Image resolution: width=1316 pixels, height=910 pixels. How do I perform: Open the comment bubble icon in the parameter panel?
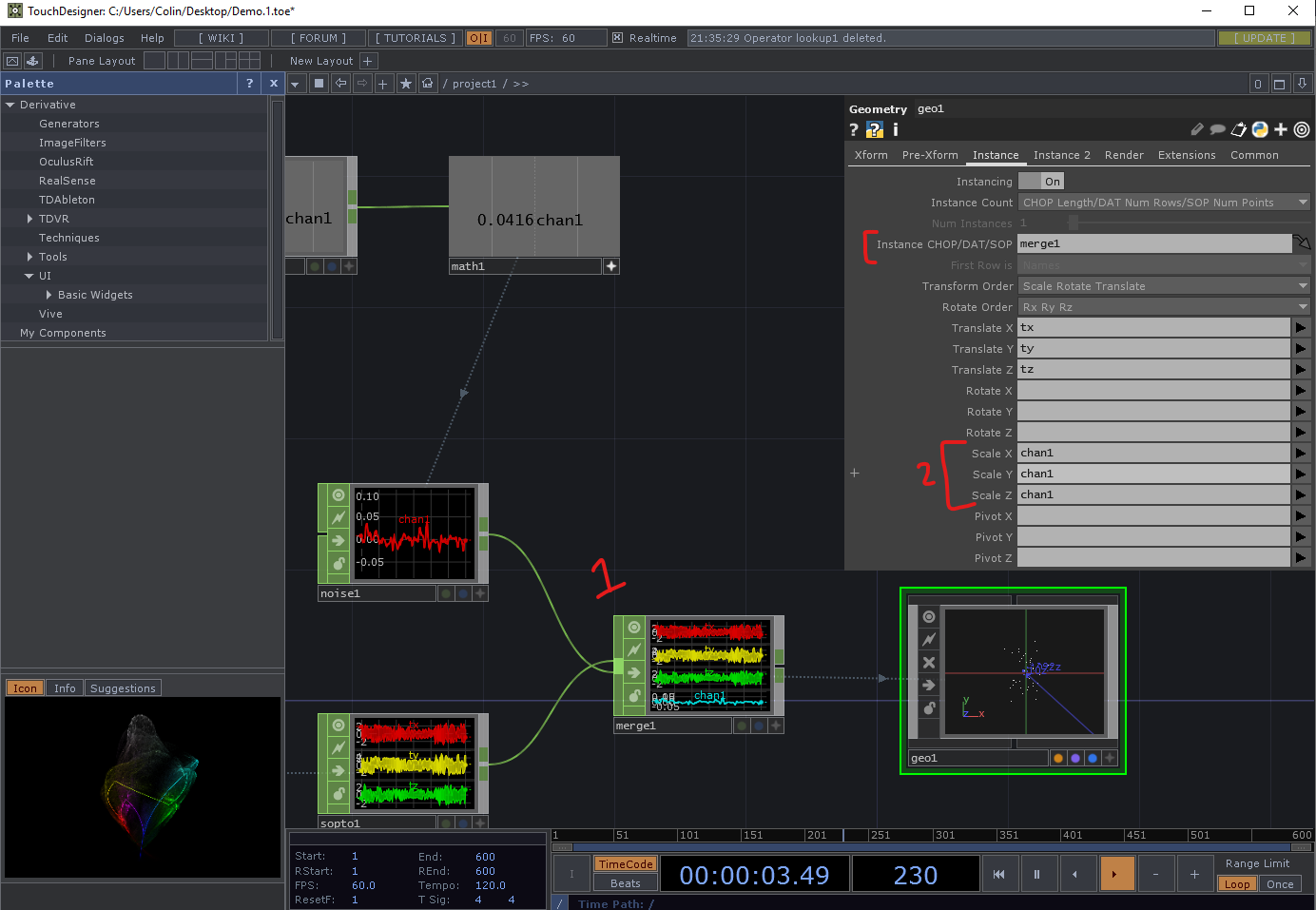pos(1218,128)
